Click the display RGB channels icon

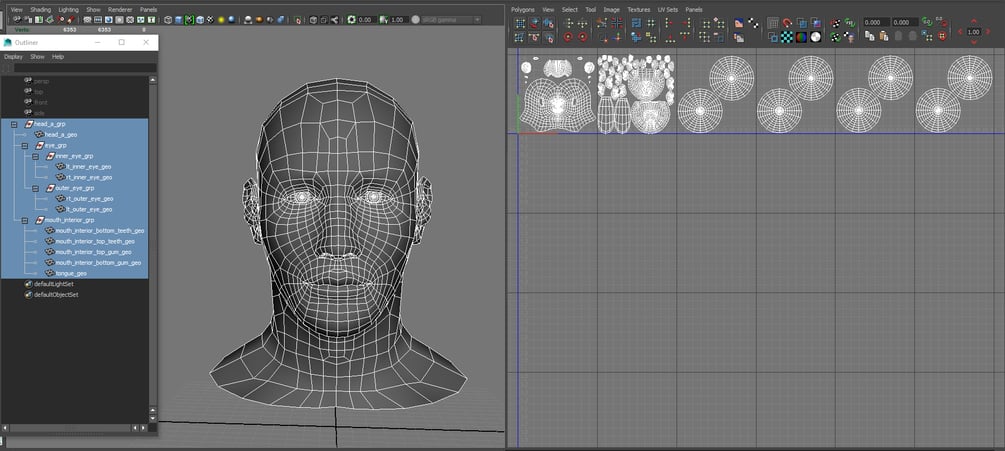800,37
